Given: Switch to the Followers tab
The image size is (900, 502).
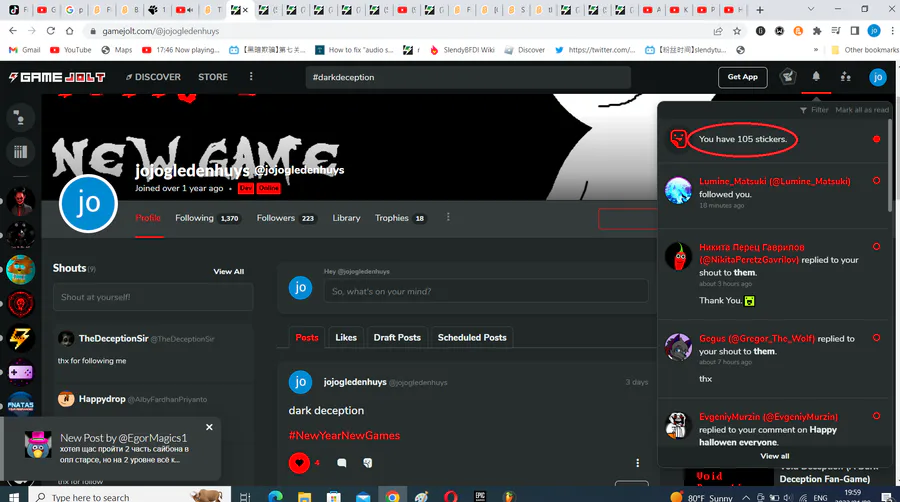Looking at the screenshot, I should 286,218.
